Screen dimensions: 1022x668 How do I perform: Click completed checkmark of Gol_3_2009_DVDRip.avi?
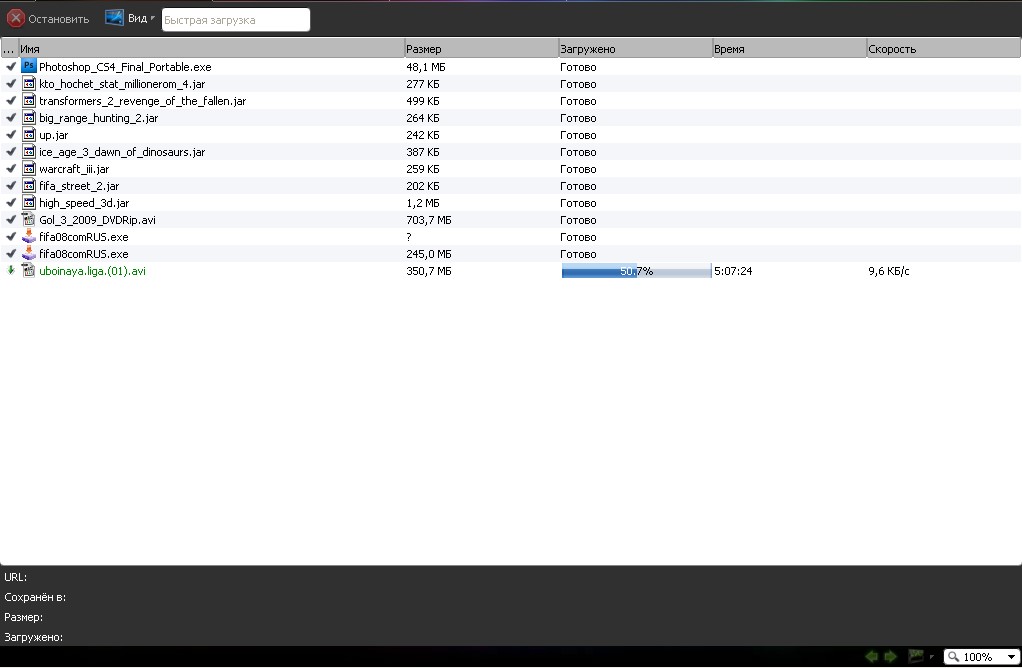11,219
